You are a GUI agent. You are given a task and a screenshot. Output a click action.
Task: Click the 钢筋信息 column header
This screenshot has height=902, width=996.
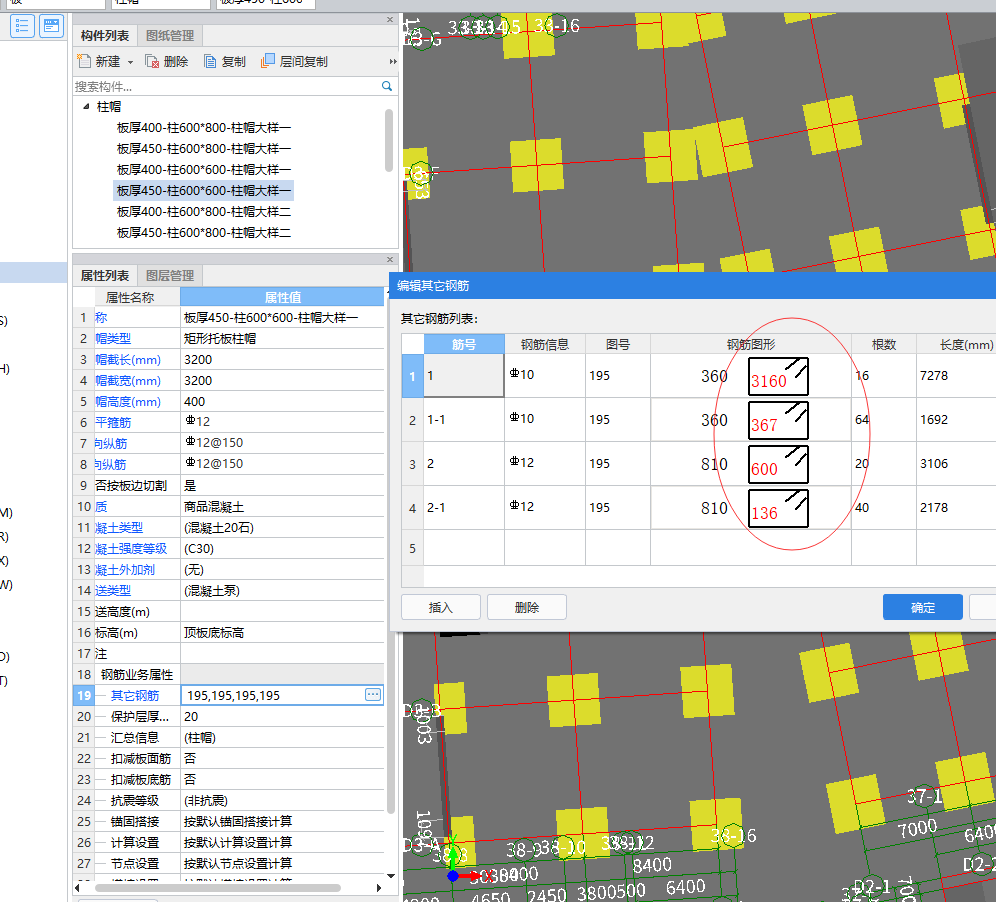544,344
